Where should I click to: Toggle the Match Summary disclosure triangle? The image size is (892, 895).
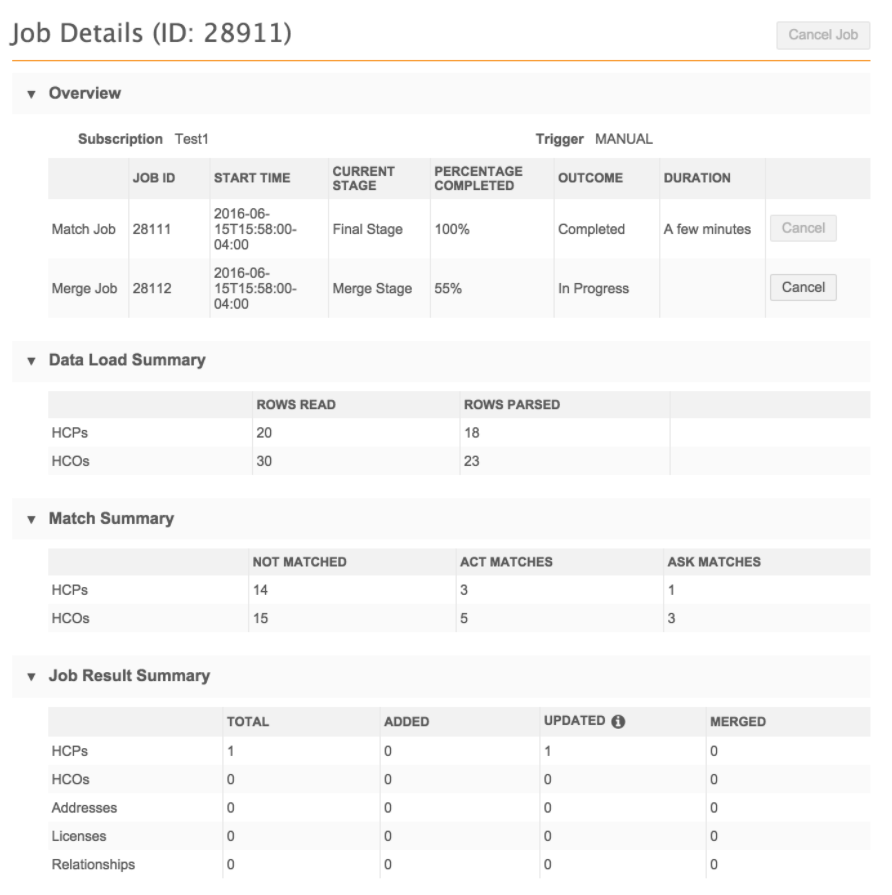32,519
